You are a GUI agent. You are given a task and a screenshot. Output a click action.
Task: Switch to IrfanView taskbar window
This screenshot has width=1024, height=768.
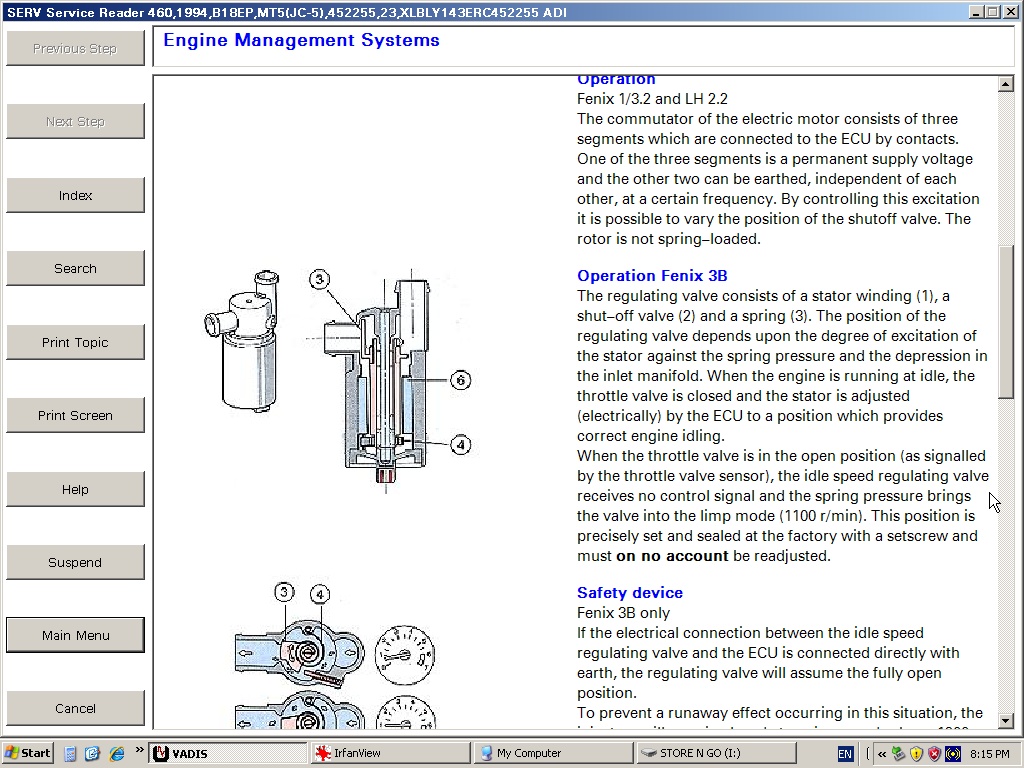[390, 753]
